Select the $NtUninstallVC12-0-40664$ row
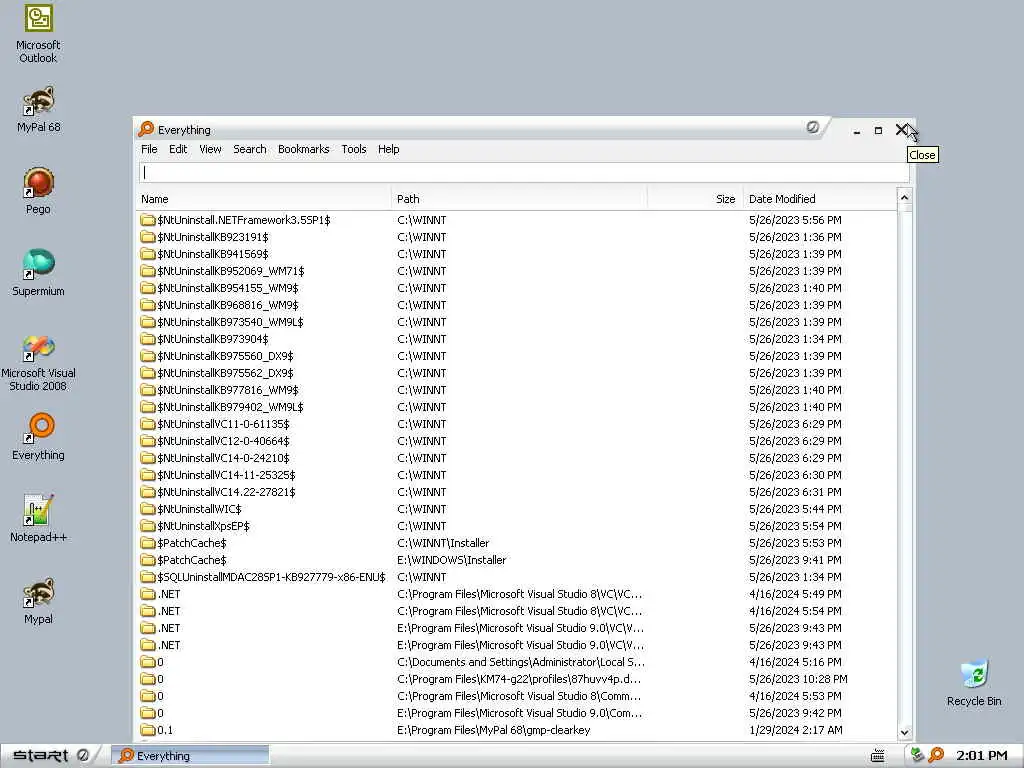This screenshot has height=768, width=1024. [x=517, y=441]
